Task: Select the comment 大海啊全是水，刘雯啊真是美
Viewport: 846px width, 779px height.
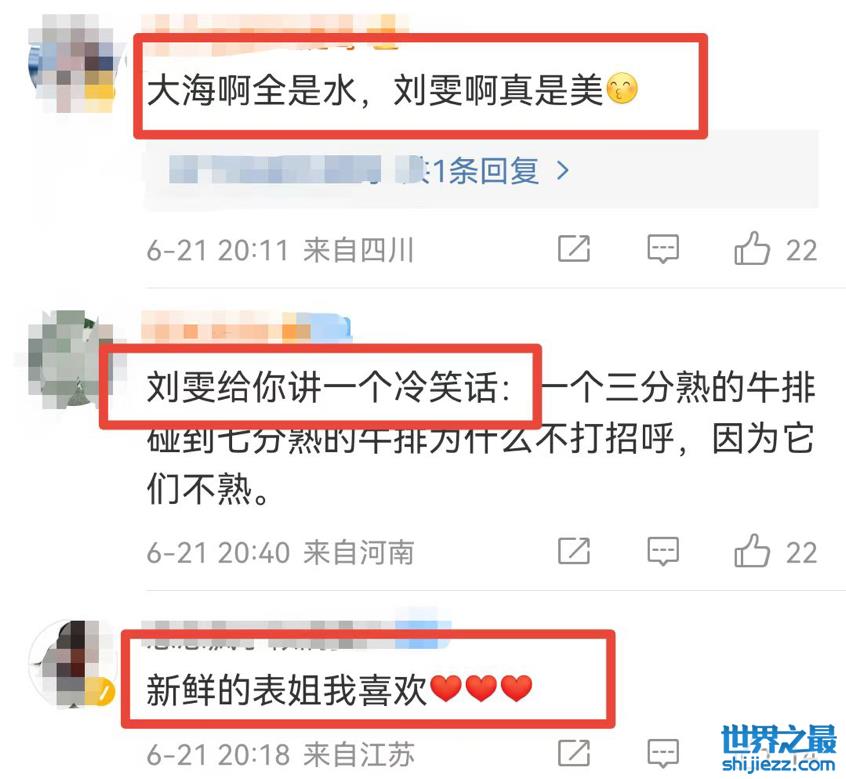Action: point(392,89)
